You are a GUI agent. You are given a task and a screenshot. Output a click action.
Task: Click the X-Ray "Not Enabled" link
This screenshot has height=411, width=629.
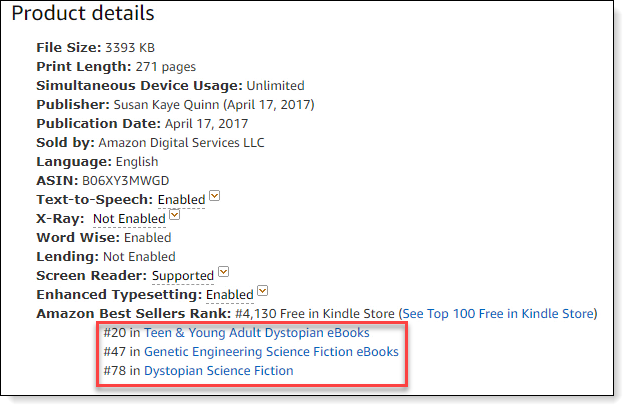pos(128,219)
